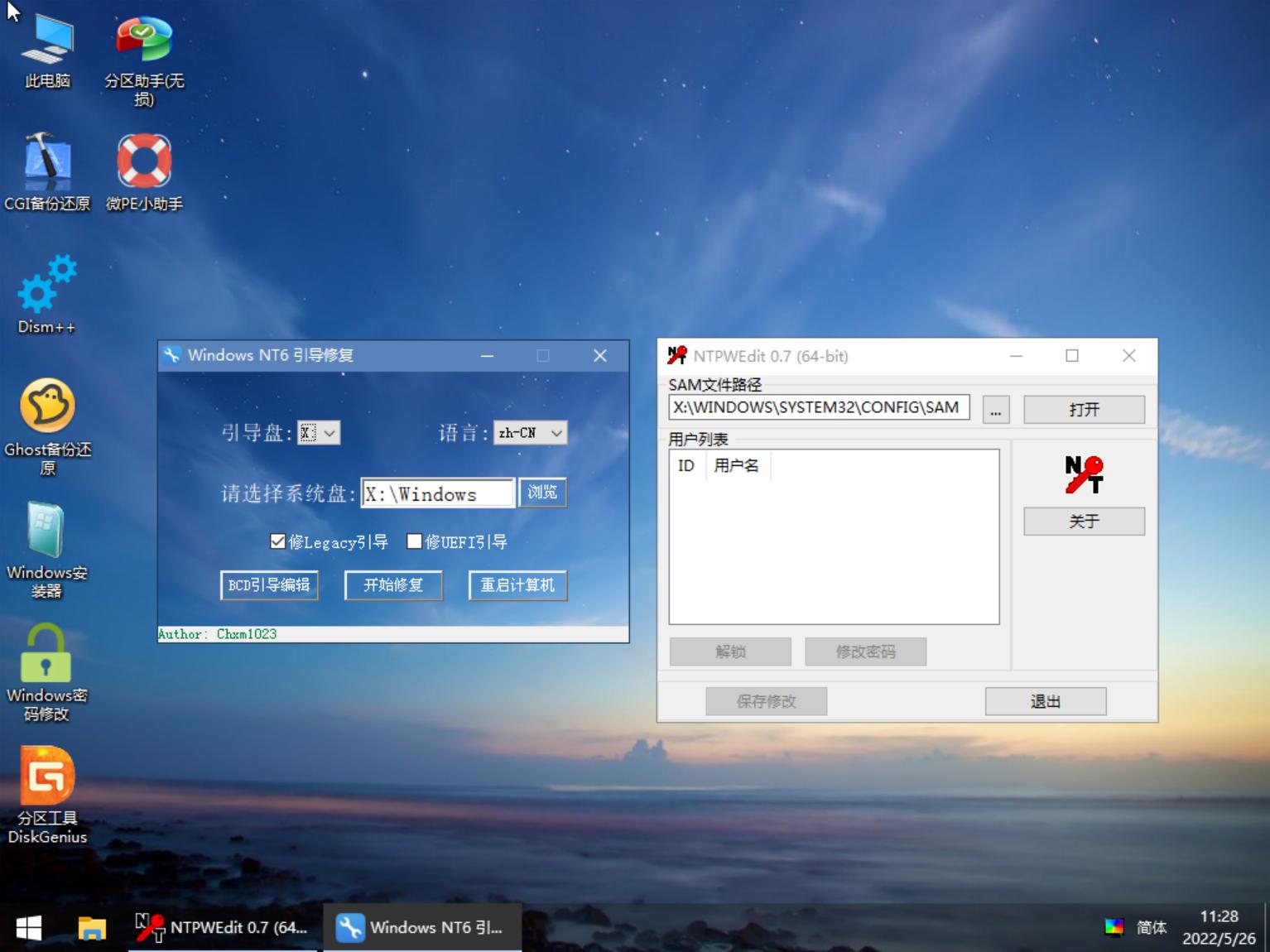Screen dimensions: 1270x952
Task: Click the Windows Start button
Action: [x=27, y=928]
